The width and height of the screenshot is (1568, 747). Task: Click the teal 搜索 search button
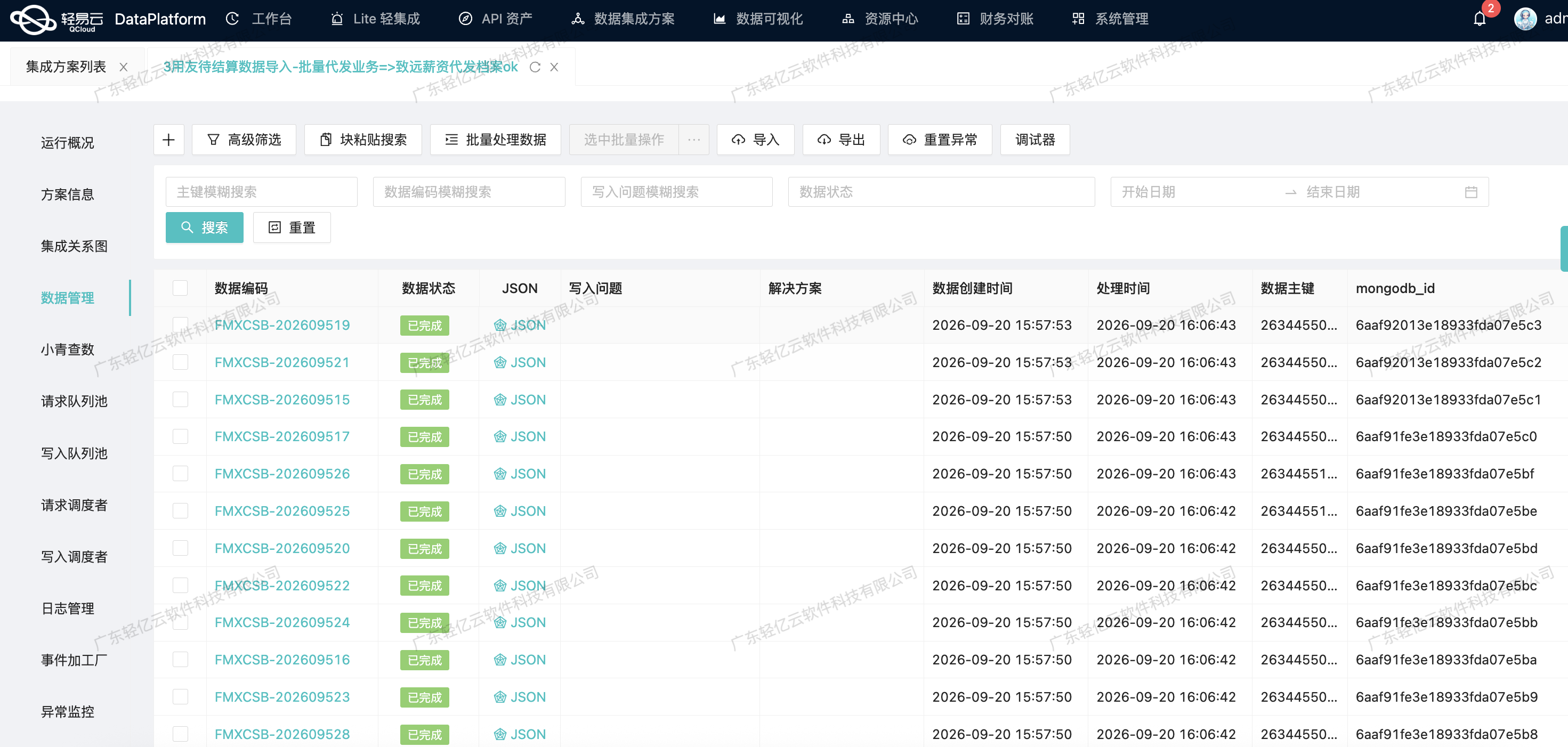(205, 228)
